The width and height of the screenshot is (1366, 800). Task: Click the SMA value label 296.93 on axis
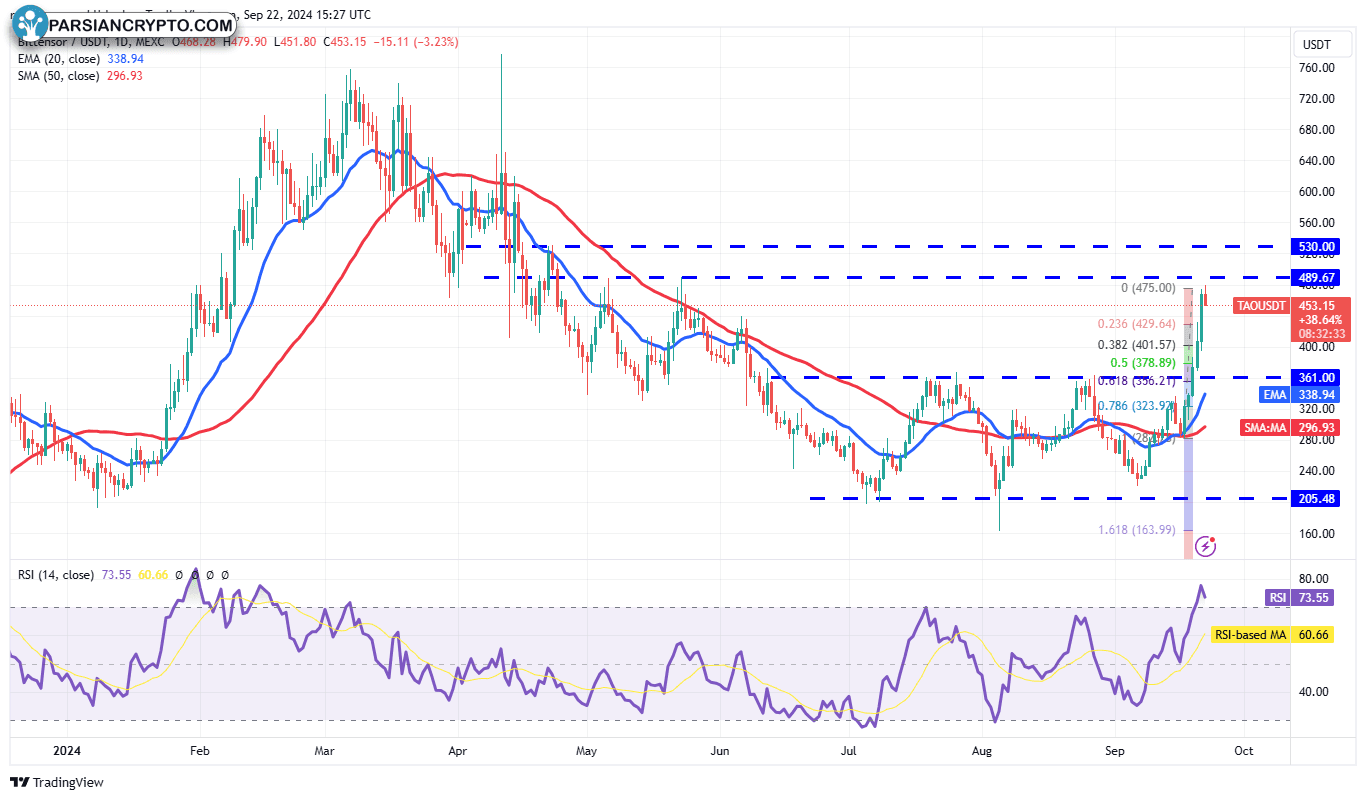1316,427
